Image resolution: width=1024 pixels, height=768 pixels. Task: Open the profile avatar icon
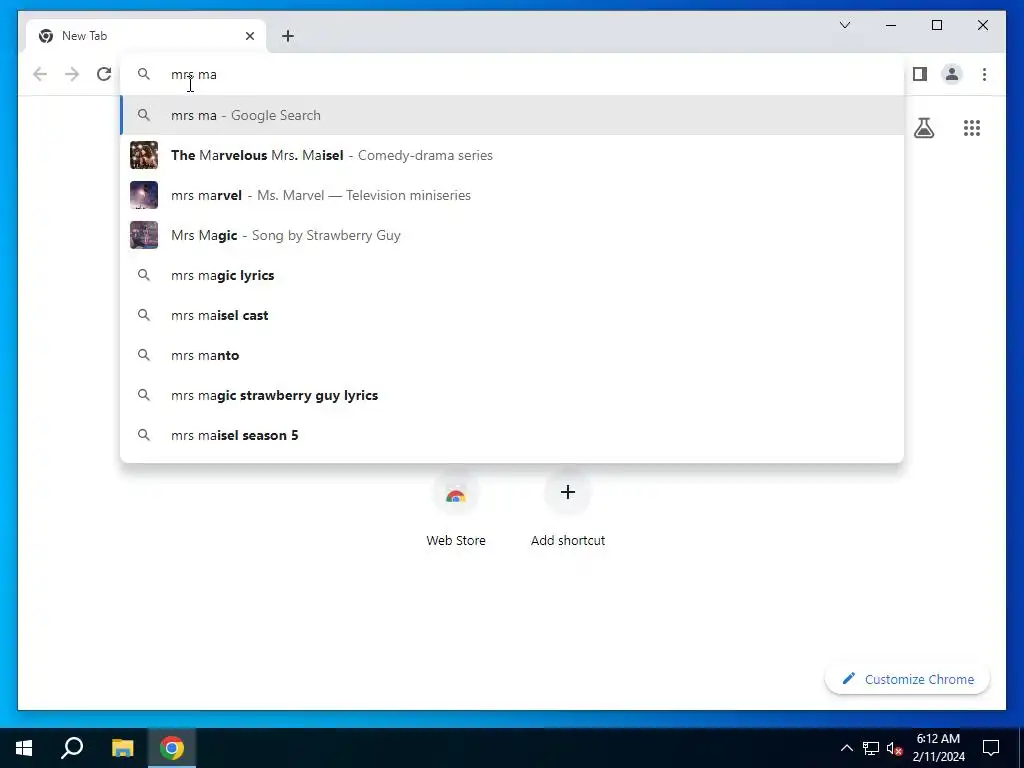tap(952, 74)
